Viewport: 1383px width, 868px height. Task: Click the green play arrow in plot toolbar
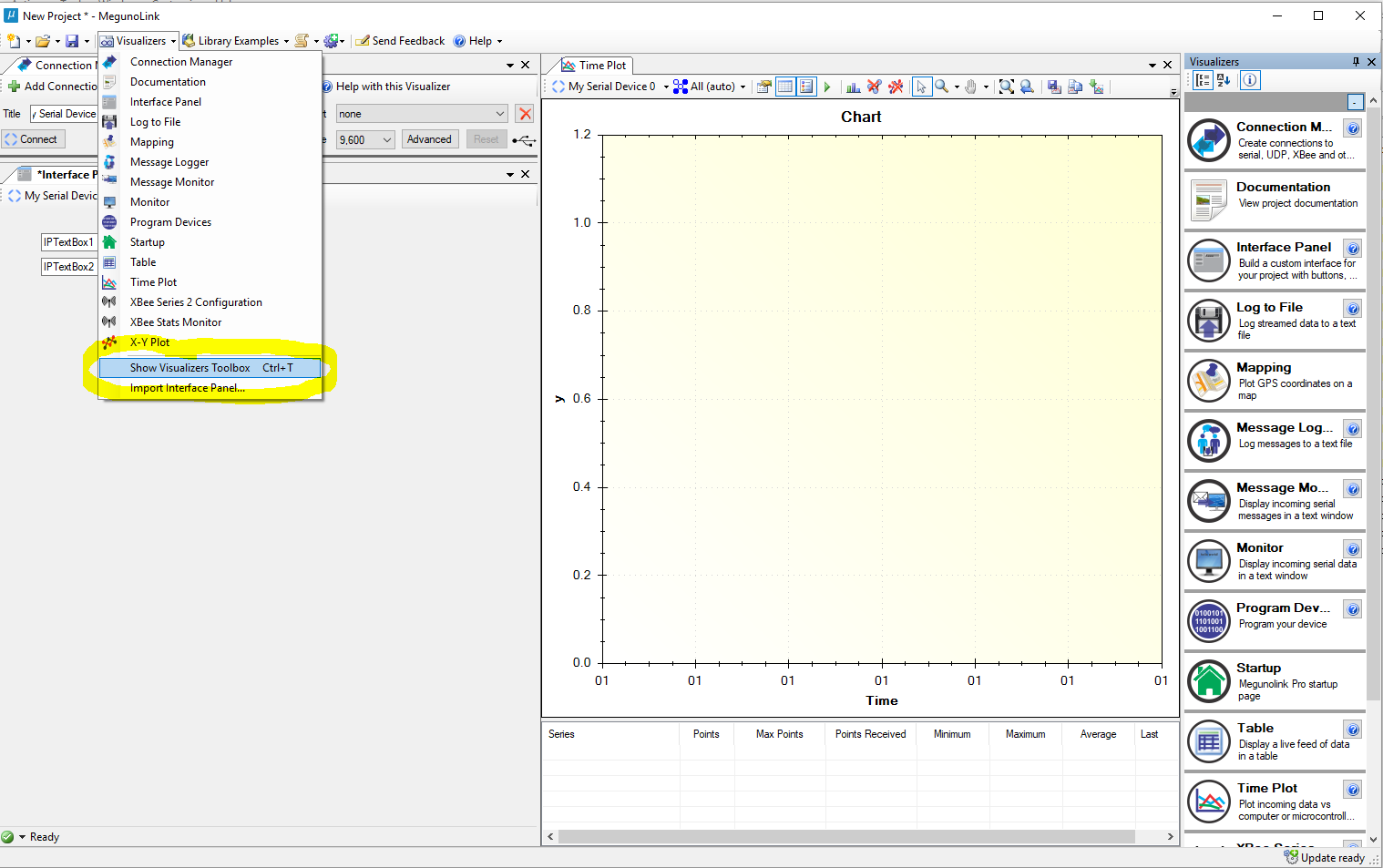pyautogui.click(x=827, y=87)
